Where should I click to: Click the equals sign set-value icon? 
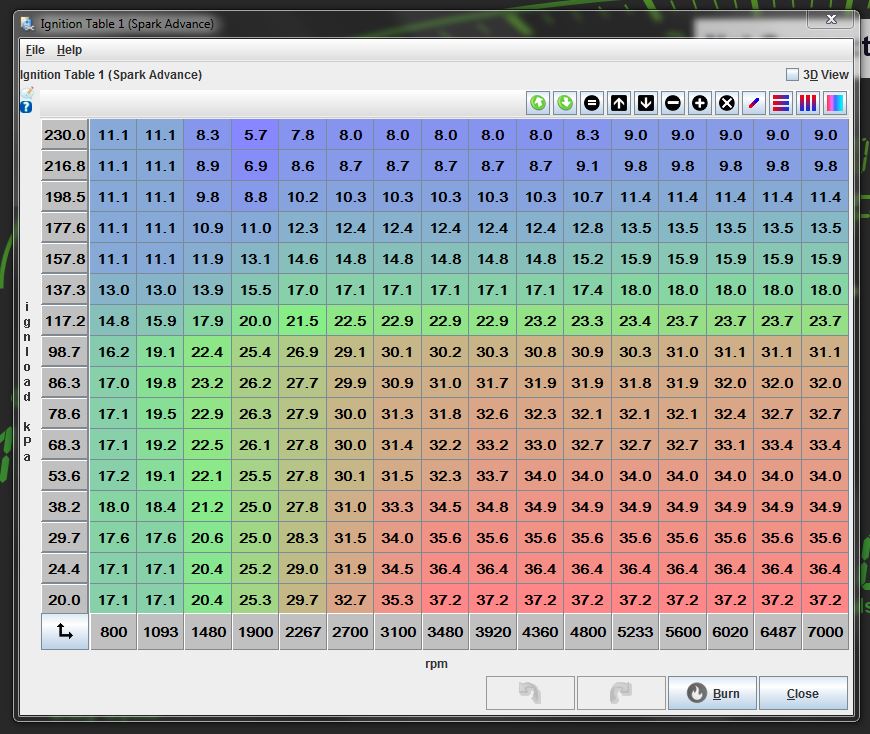[x=592, y=103]
